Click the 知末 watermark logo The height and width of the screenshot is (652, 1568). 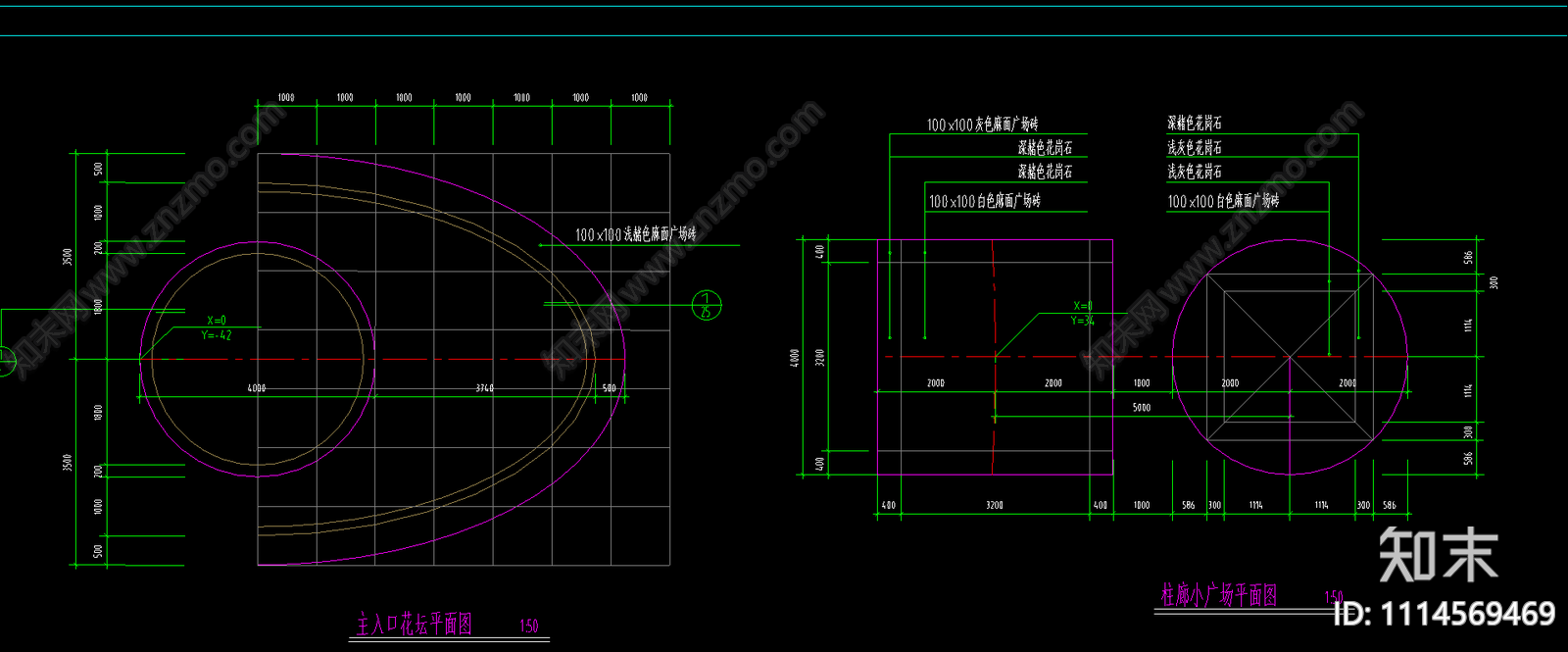click(1438, 555)
